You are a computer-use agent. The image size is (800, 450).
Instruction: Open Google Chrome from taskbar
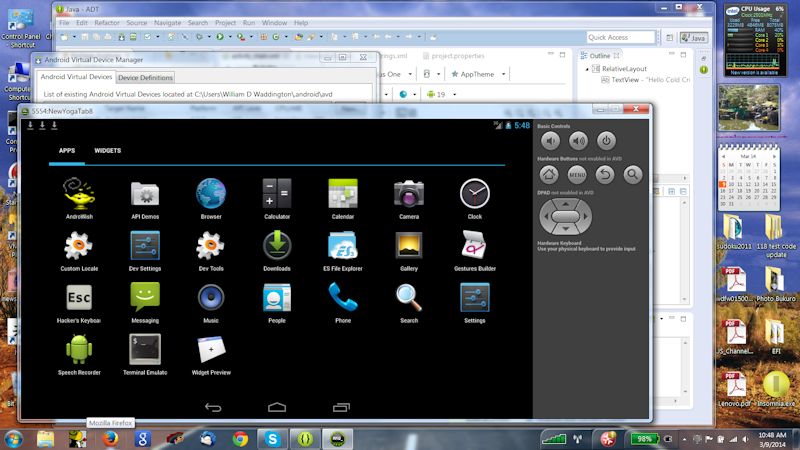[x=240, y=439]
